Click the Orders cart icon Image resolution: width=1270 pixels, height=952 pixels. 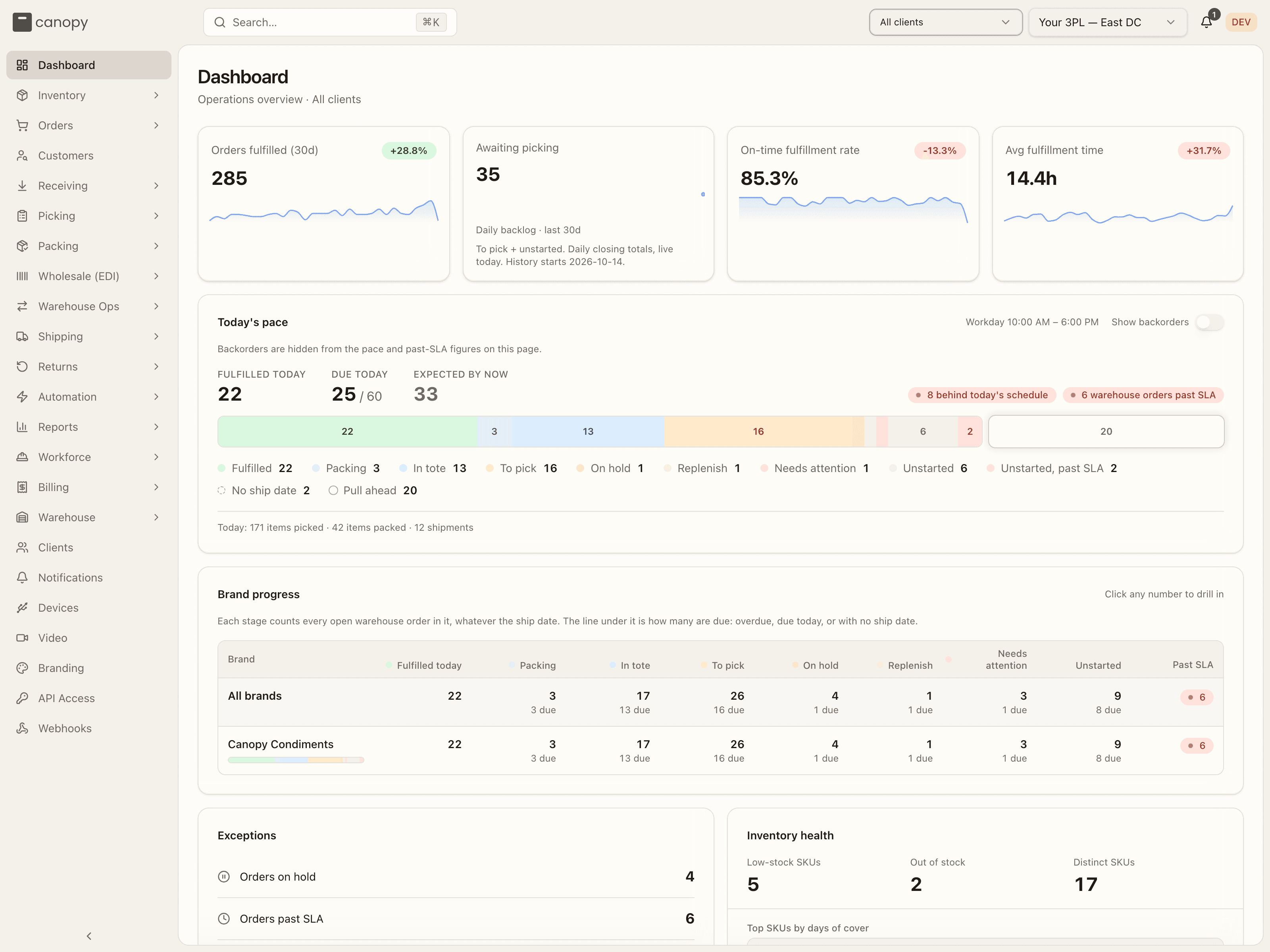[22, 125]
